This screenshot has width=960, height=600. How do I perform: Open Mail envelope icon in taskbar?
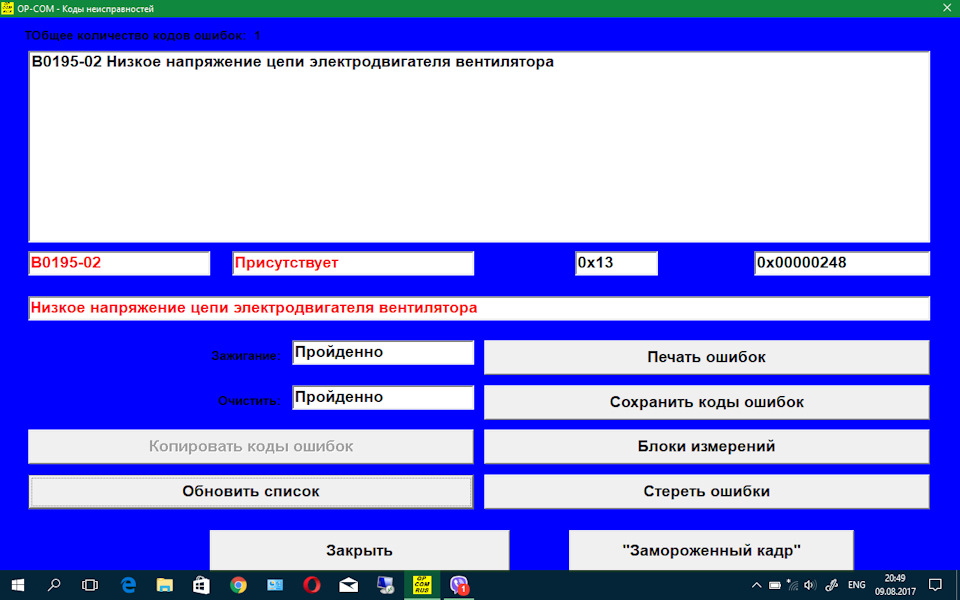point(348,585)
